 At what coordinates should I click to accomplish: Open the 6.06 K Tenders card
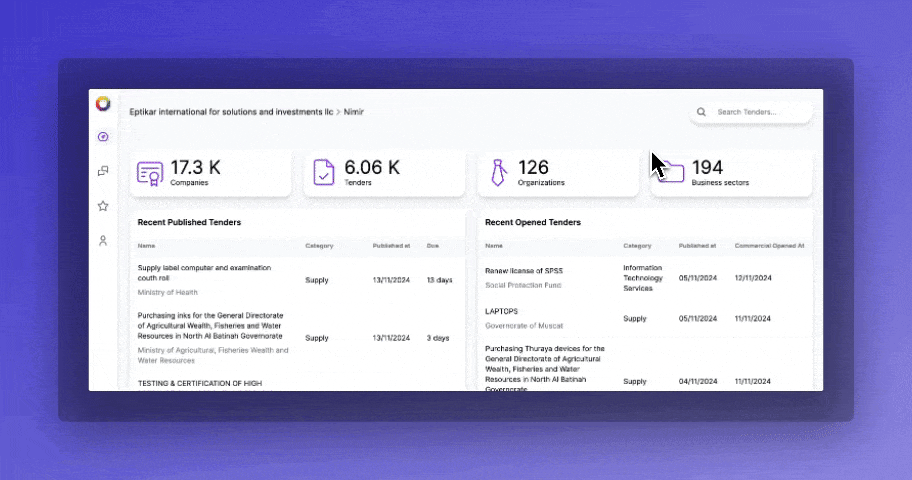click(x=385, y=174)
